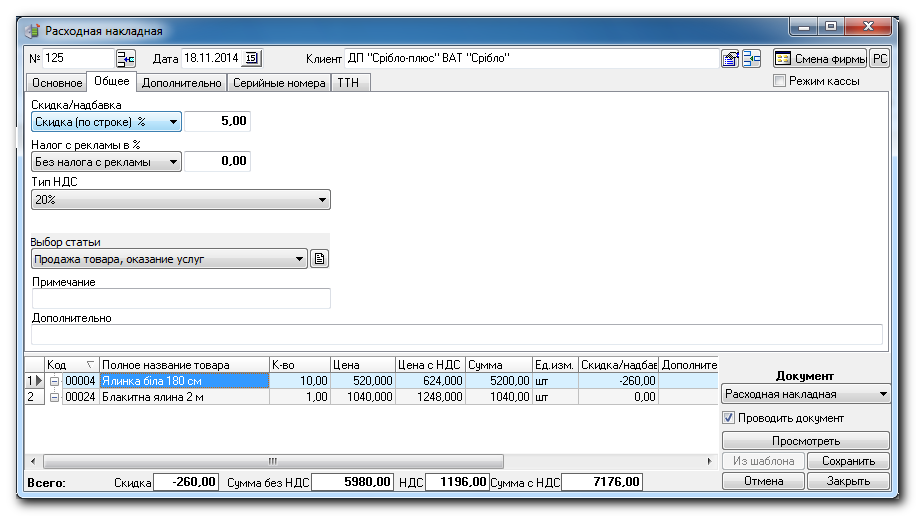The height and width of the screenshot is (516, 916).
Task: Open the Продажа товара, оказание услуг dropdown
Action: (169, 259)
